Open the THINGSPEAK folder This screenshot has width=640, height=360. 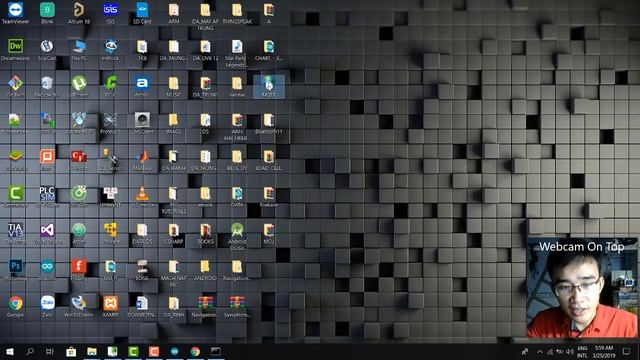(237, 13)
